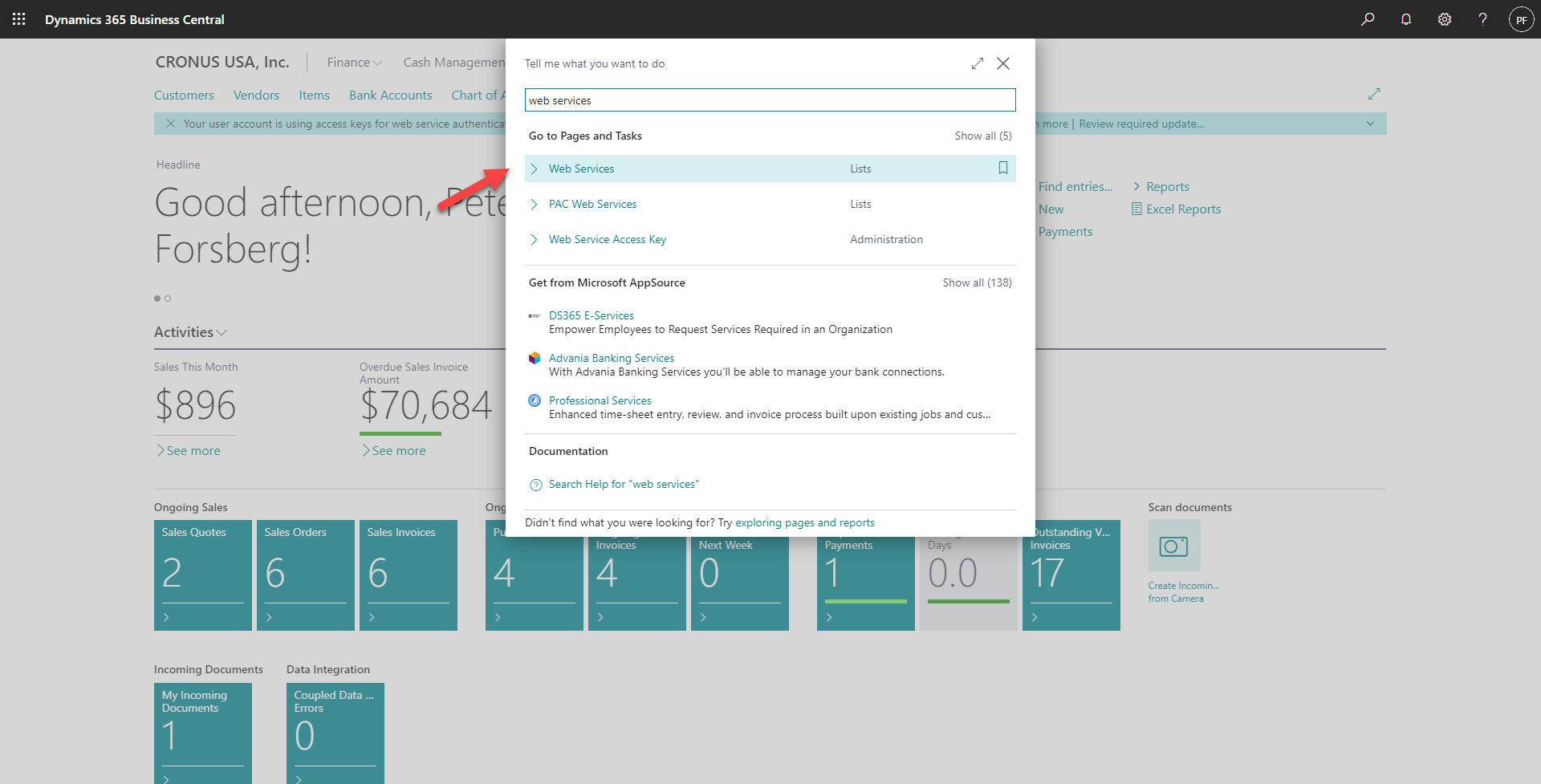Screen dimensions: 1541x784
Task: Open the settings gear menu
Action: (x=1445, y=19)
